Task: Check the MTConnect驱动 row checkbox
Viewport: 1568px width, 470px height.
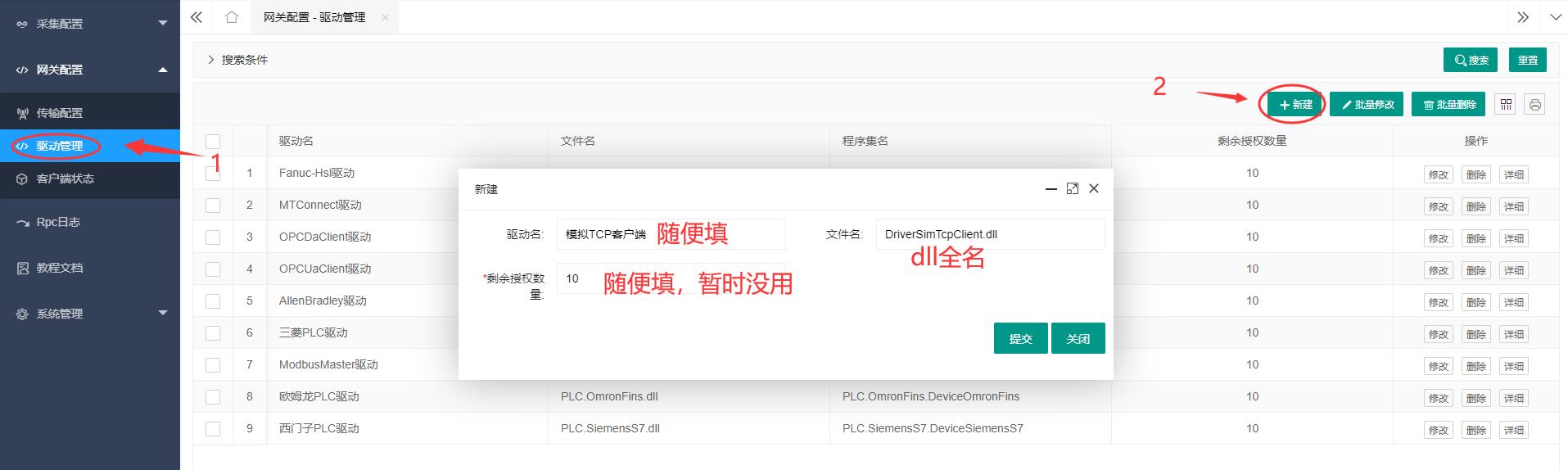Action: tap(213, 206)
